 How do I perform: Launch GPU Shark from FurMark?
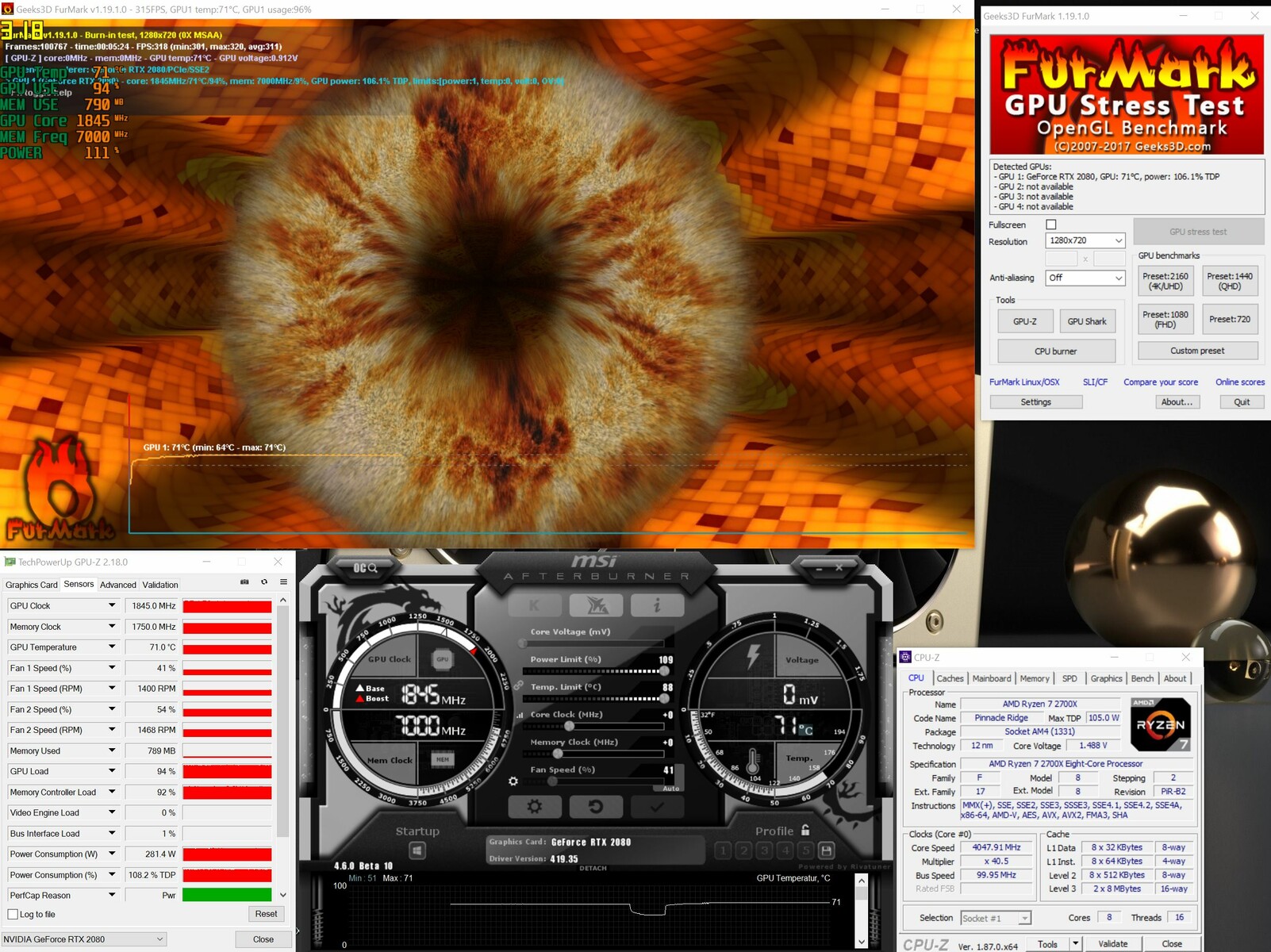(1087, 321)
